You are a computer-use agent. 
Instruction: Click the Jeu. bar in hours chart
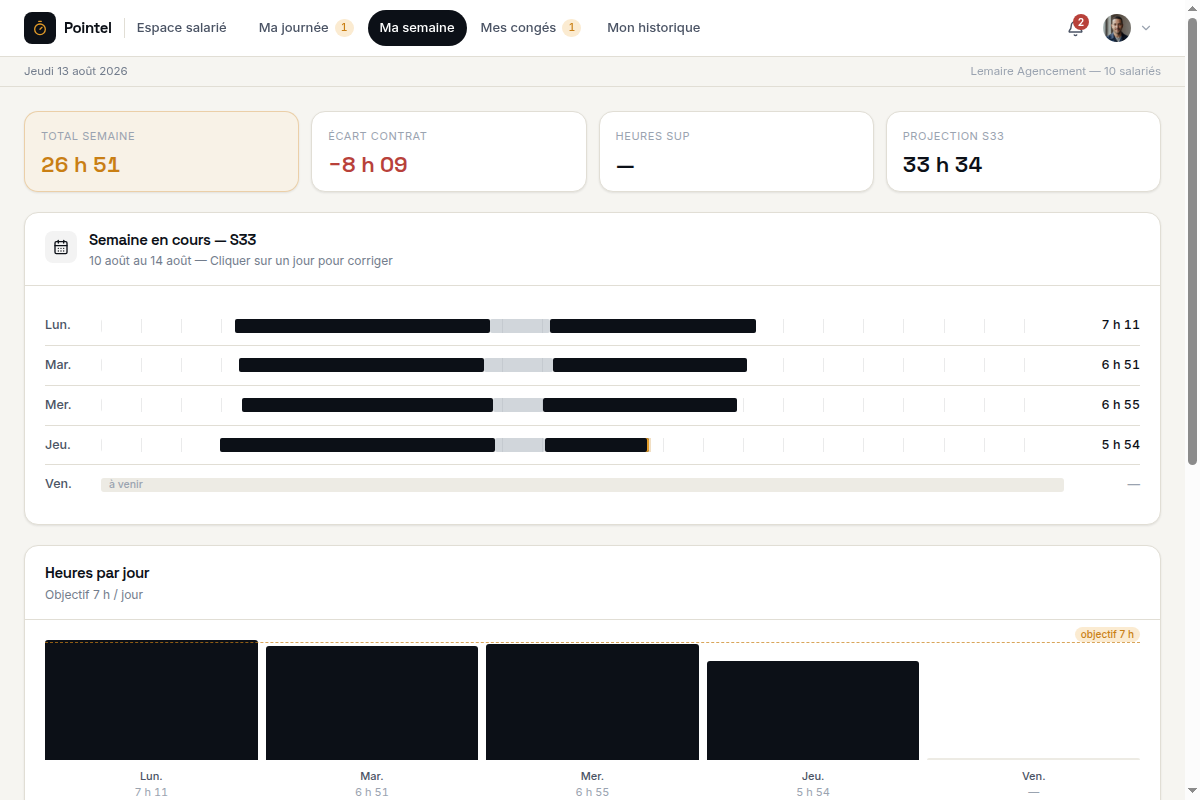813,710
